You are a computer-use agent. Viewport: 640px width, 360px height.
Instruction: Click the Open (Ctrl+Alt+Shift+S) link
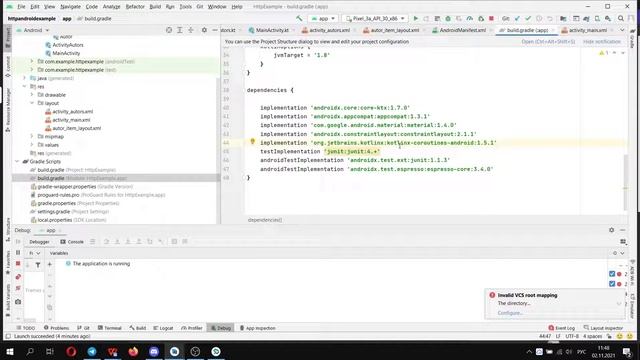tap(548, 42)
